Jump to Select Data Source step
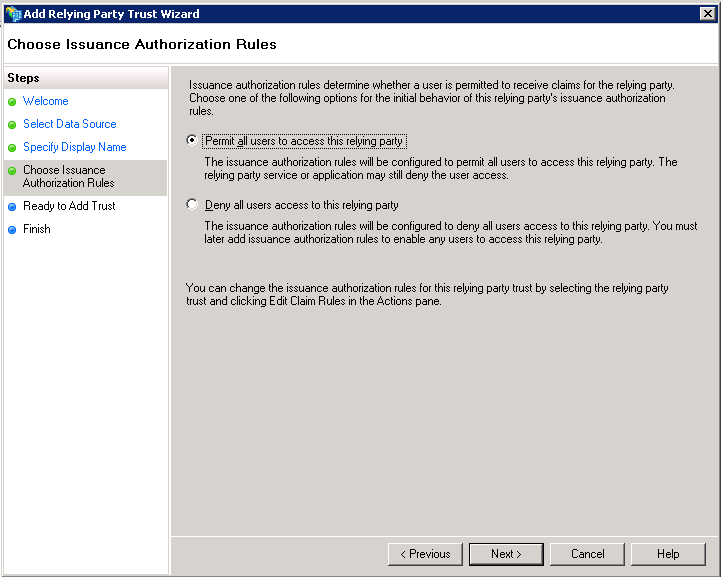The height and width of the screenshot is (577, 721). [x=69, y=124]
